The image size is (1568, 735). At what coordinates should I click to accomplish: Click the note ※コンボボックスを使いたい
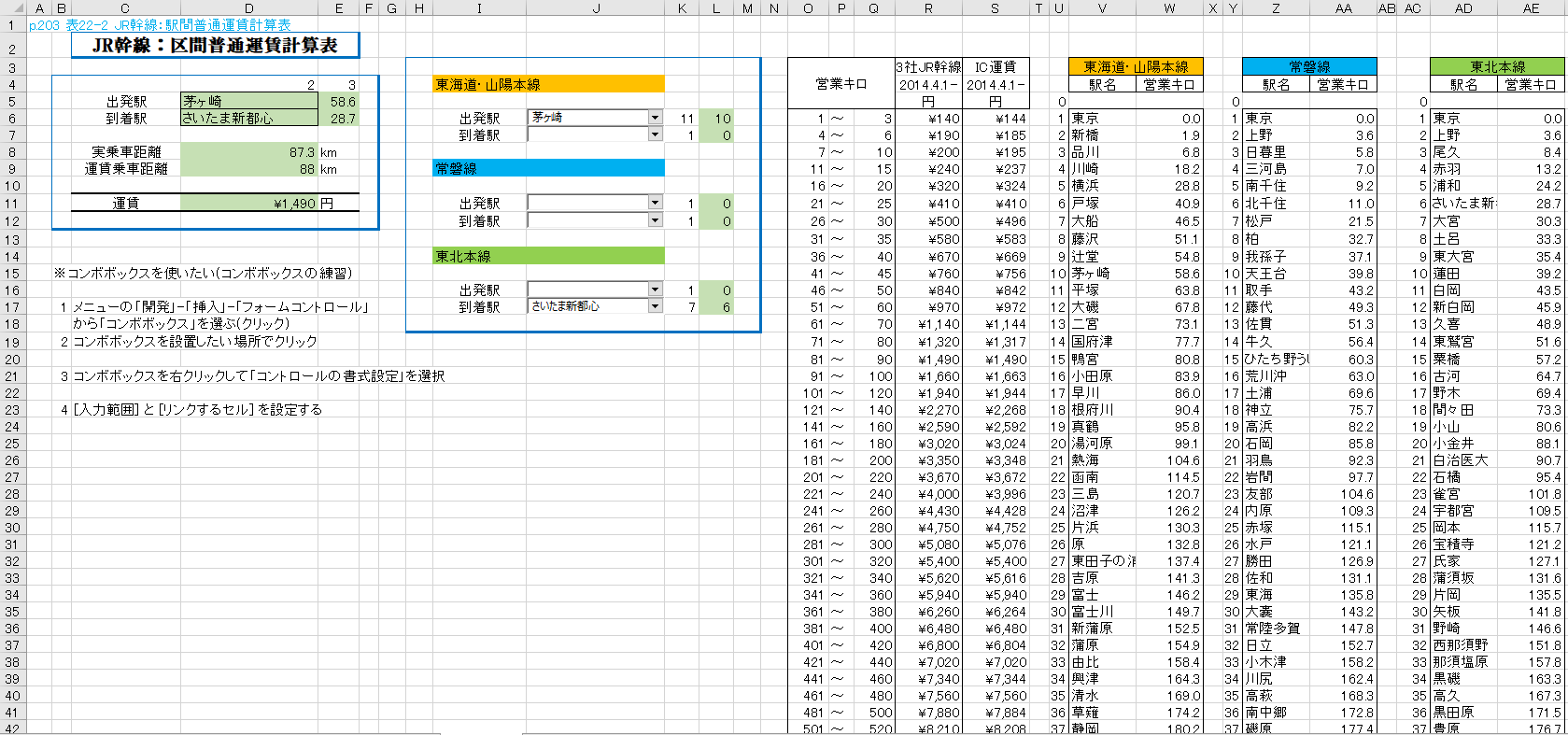203,273
